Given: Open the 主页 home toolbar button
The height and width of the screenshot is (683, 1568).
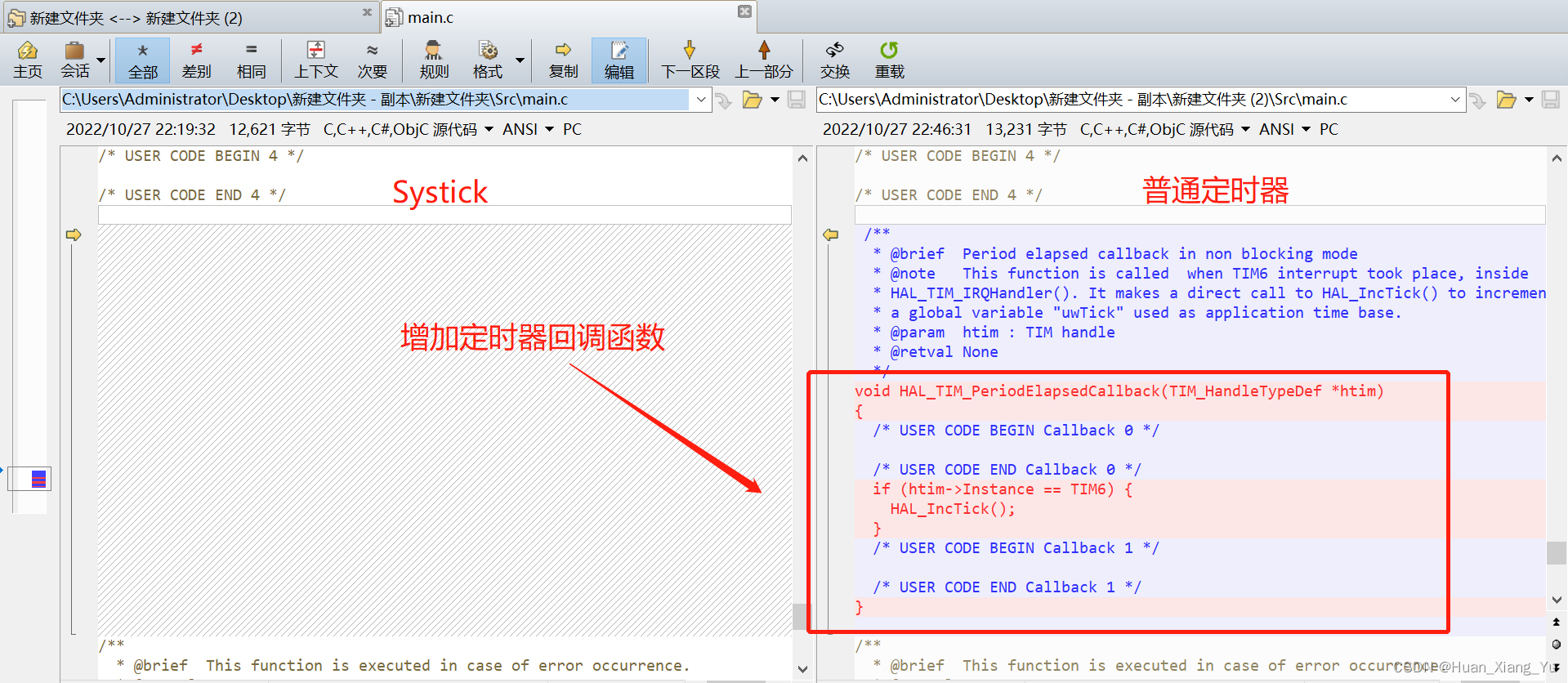Looking at the screenshot, I should coord(28,60).
